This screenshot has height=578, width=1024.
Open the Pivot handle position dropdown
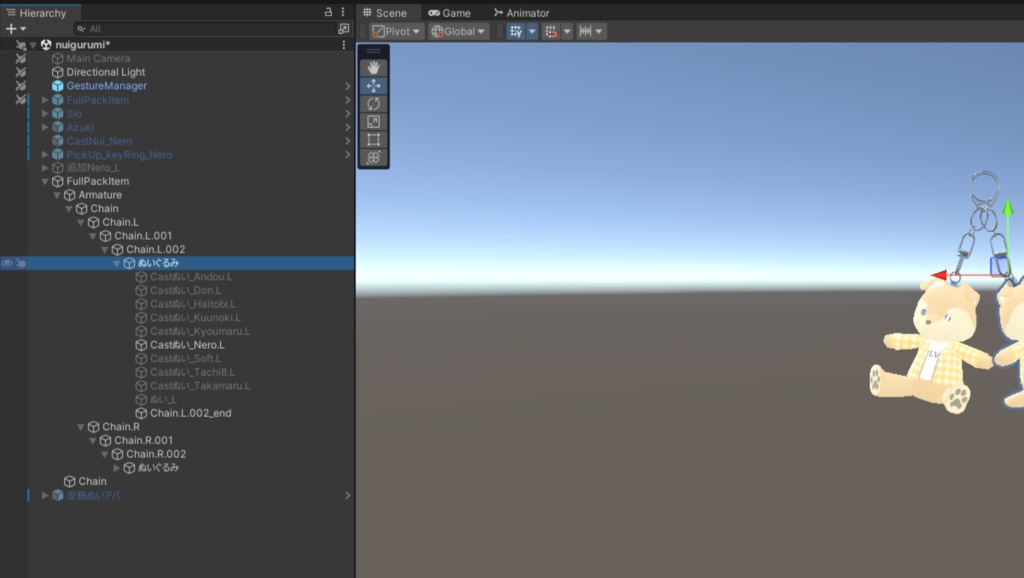click(x=396, y=31)
